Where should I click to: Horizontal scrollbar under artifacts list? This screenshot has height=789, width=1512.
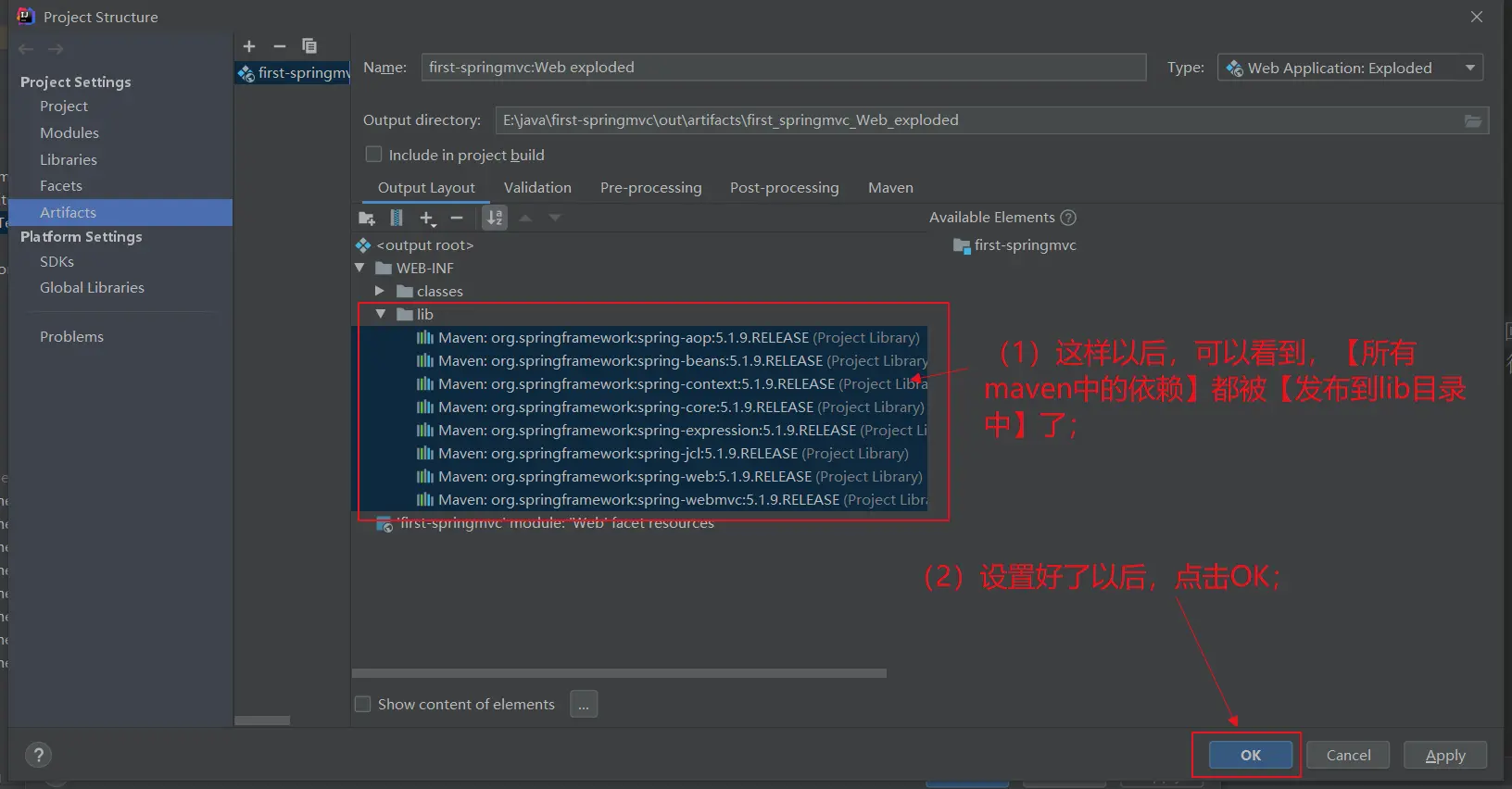[x=262, y=720]
